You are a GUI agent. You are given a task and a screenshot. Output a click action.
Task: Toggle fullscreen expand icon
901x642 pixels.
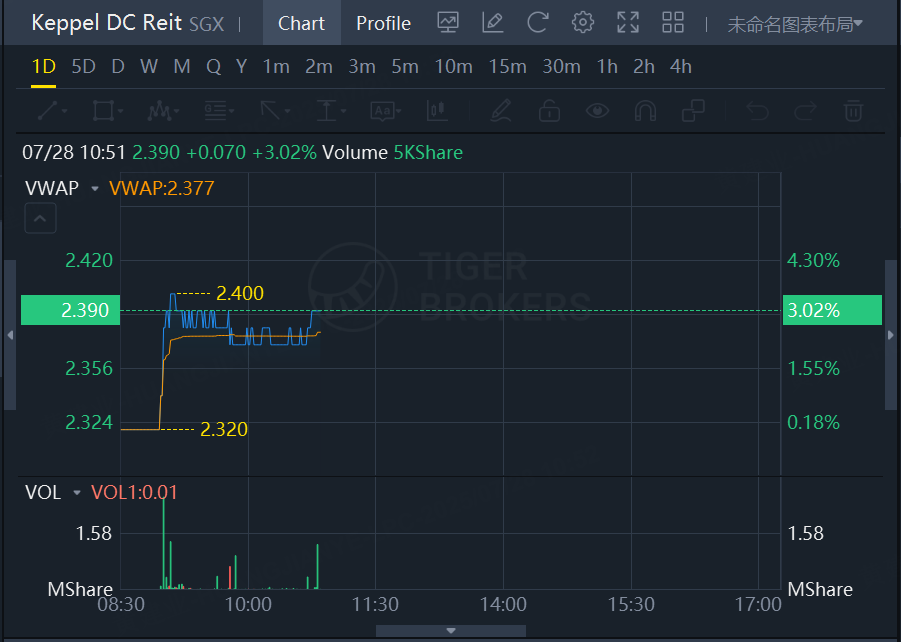pyautogui.click(x=628, y=23)
